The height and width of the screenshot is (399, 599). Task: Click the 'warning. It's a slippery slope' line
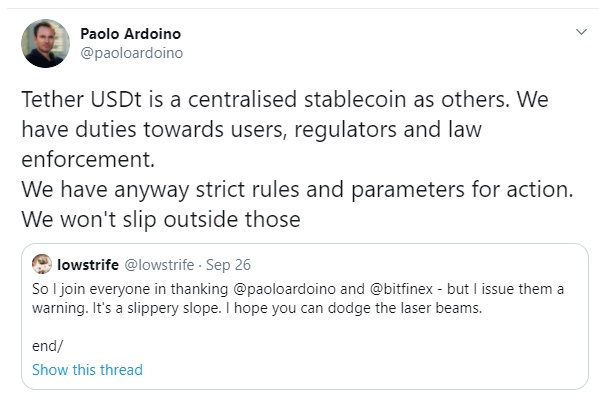pyautogui.click(x=257, y=308)
